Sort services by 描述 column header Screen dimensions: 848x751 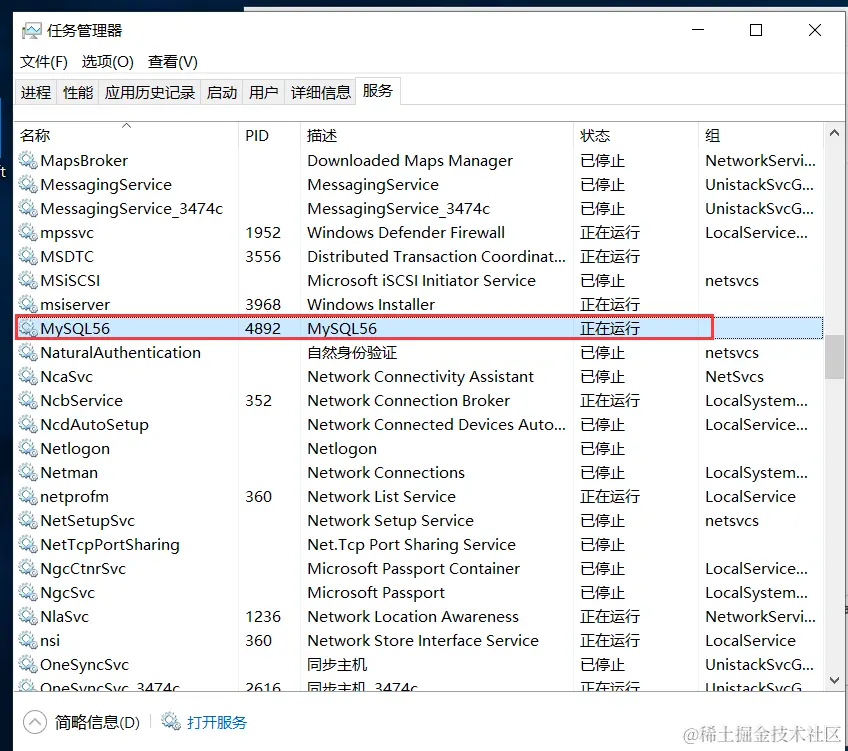pyautogui.click(x=436, y=135)
